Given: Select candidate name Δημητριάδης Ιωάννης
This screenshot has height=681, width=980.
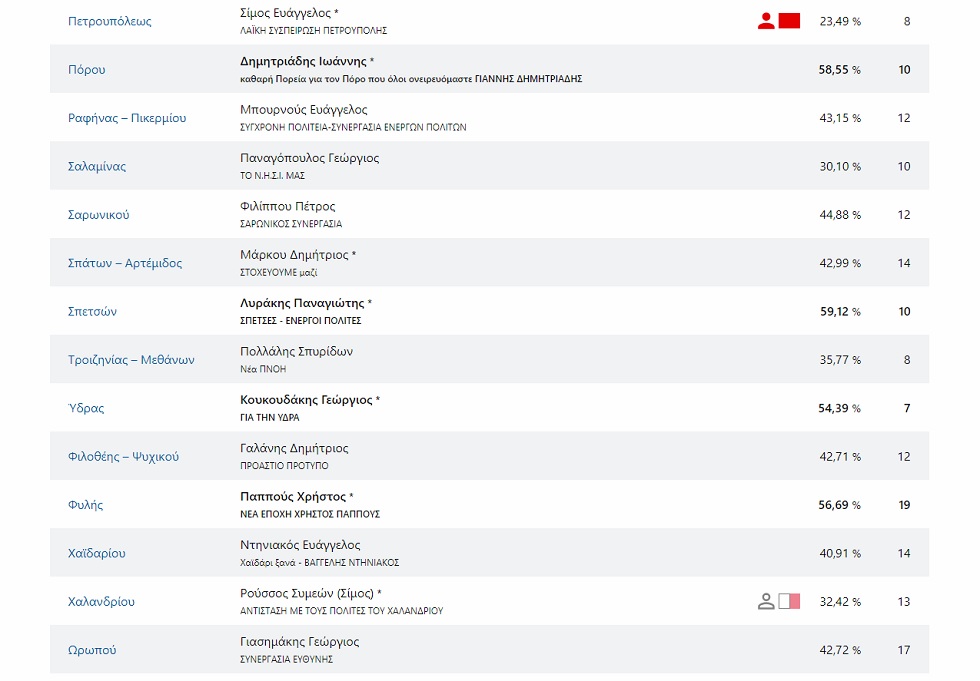Looking at the screenshot, I should tap(303, 61).
